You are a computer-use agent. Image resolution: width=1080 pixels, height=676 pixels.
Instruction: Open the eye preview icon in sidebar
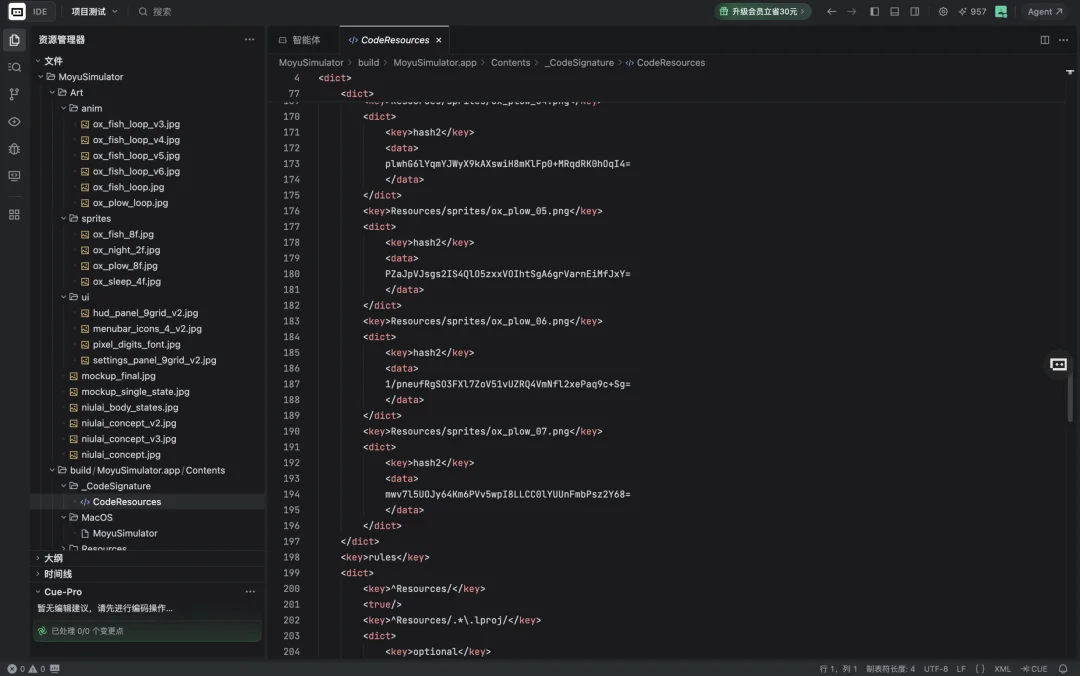tap(14, 122)
